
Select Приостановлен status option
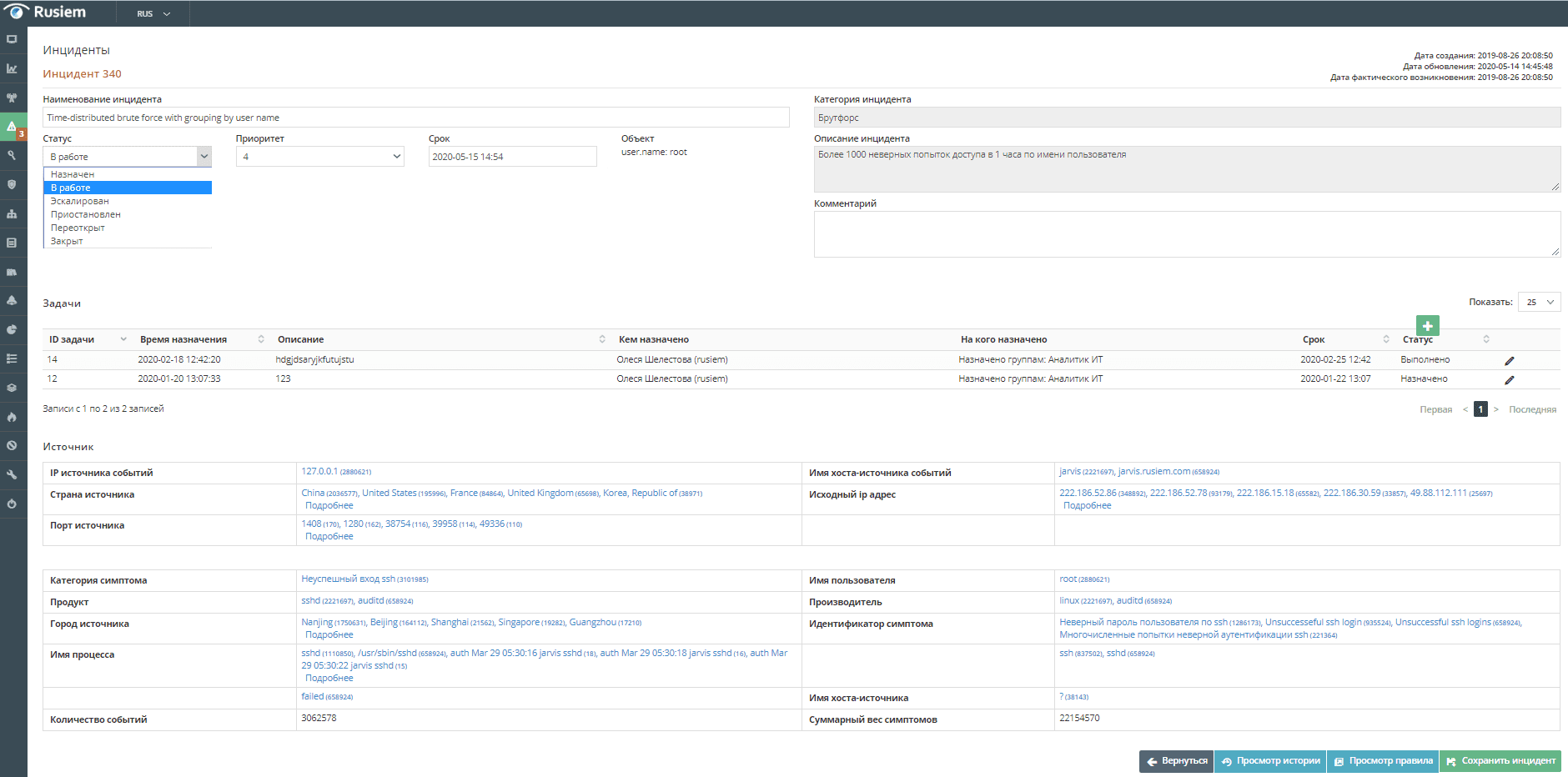click(128, 214)
